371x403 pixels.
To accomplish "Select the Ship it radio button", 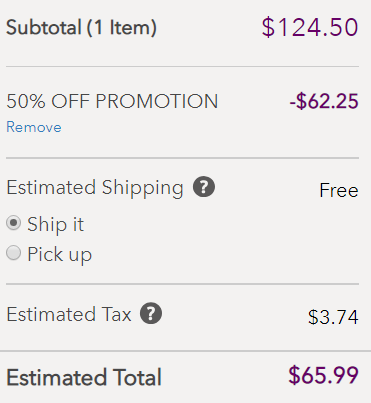I will pyautogui.click(x=14, y=223).
